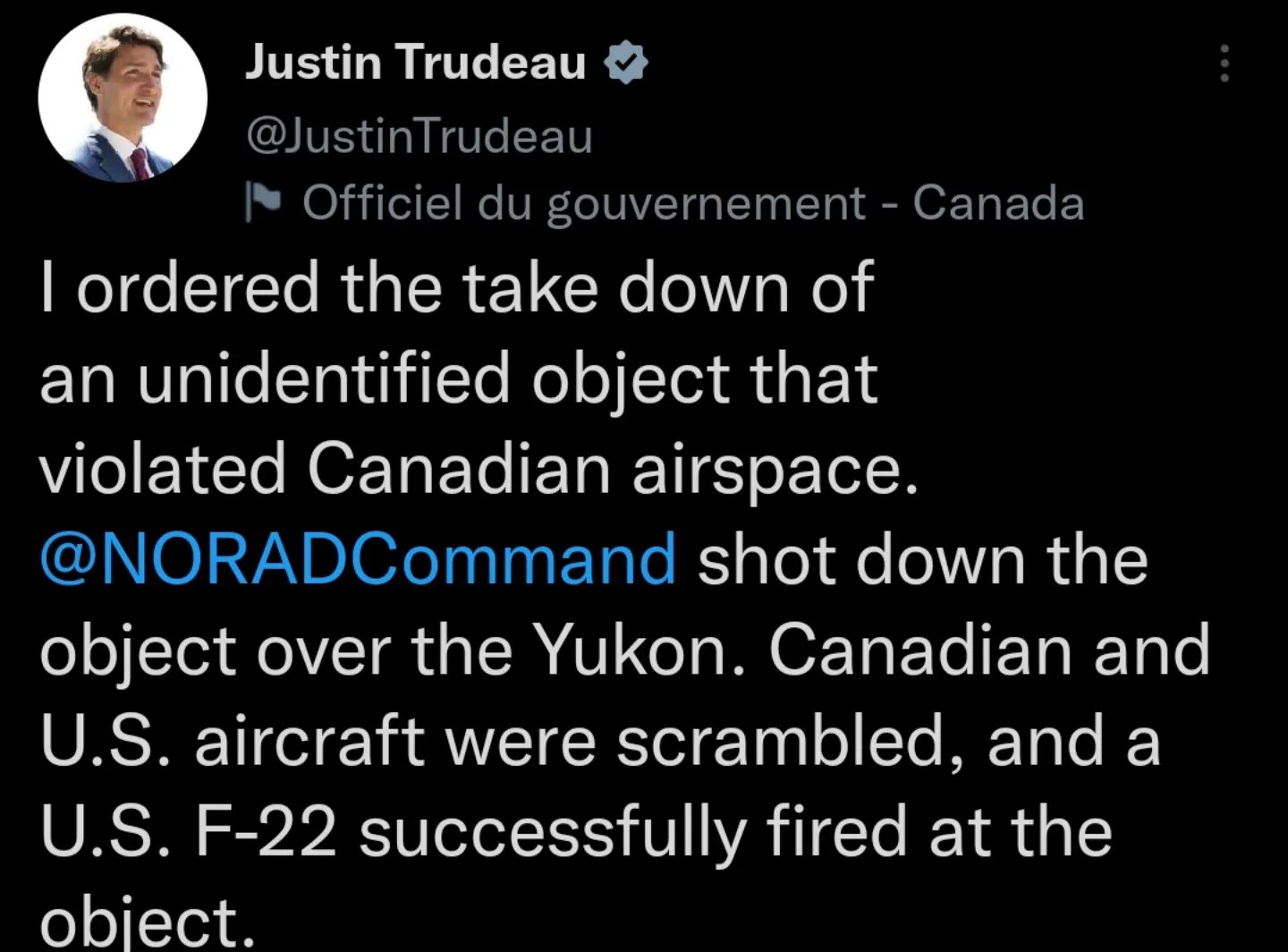Click "and a" after the word scrambled
The width and height of the screenshot is (1288, 952).
coord(1073,742)
